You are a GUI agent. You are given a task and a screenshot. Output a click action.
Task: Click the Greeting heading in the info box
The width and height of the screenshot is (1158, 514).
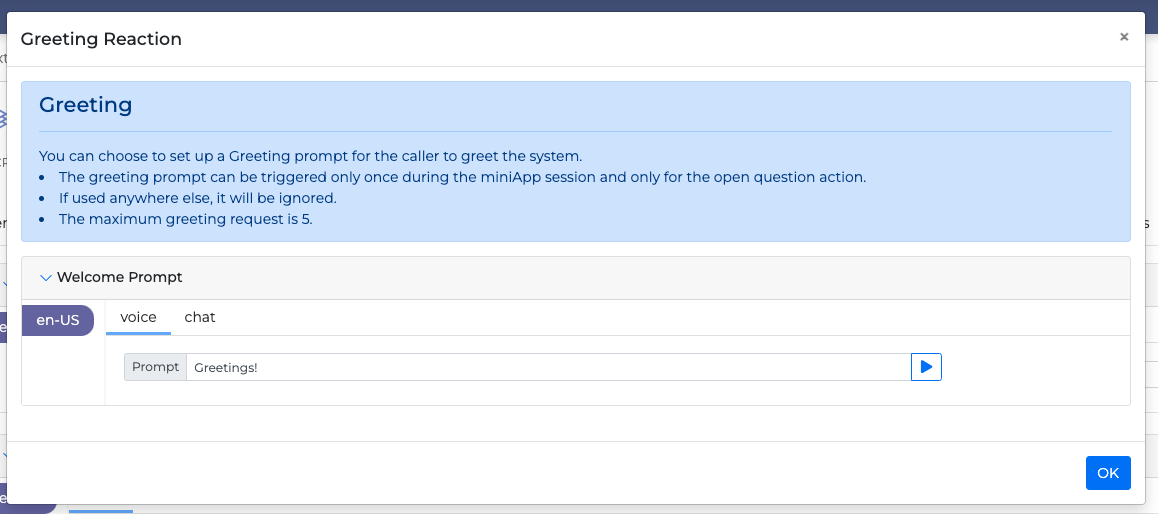point(85,105)
